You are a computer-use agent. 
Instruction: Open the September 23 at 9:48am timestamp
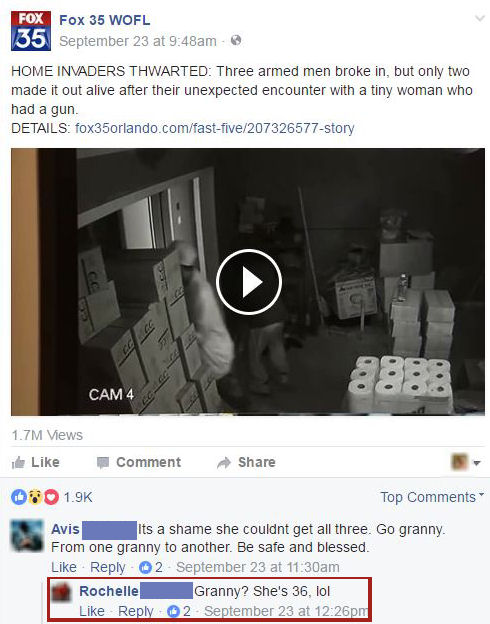pyautogui.click(x=138, y=41)
